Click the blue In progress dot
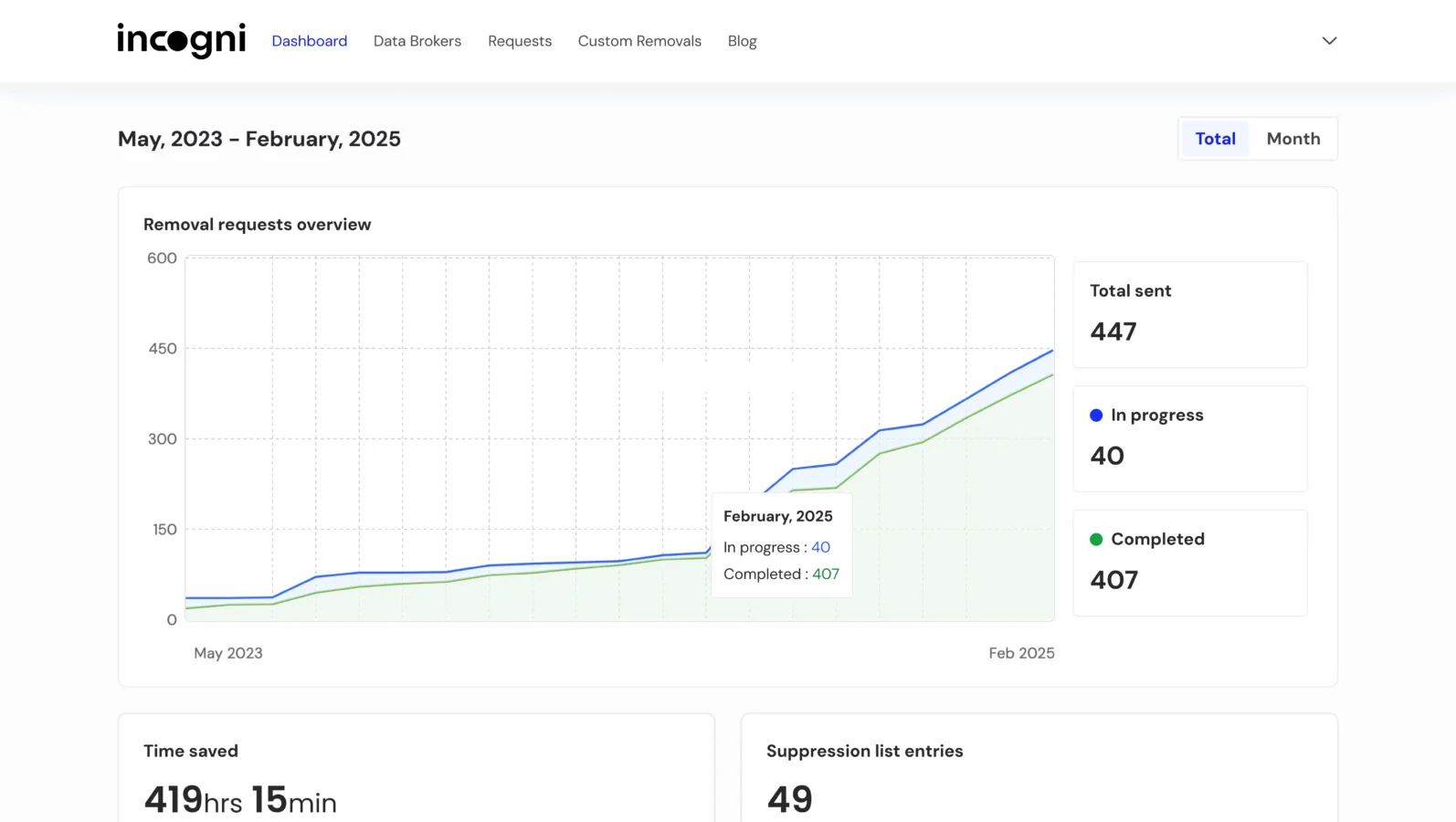 pyautogui.click(x=1096, y=416)
